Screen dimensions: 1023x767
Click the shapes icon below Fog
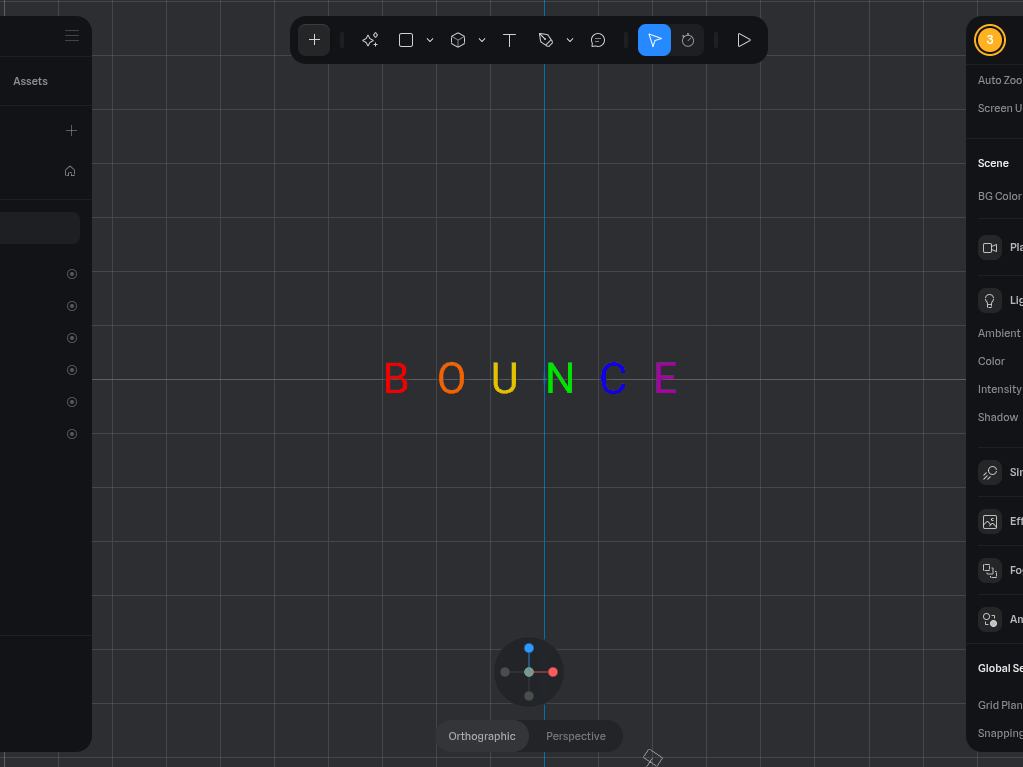click(990, 619)
